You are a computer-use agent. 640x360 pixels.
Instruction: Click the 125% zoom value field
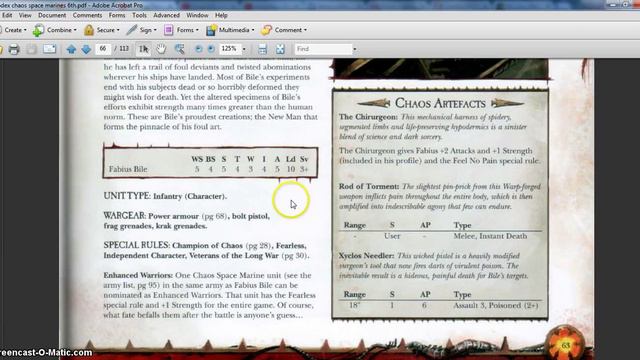coord(229,49)
